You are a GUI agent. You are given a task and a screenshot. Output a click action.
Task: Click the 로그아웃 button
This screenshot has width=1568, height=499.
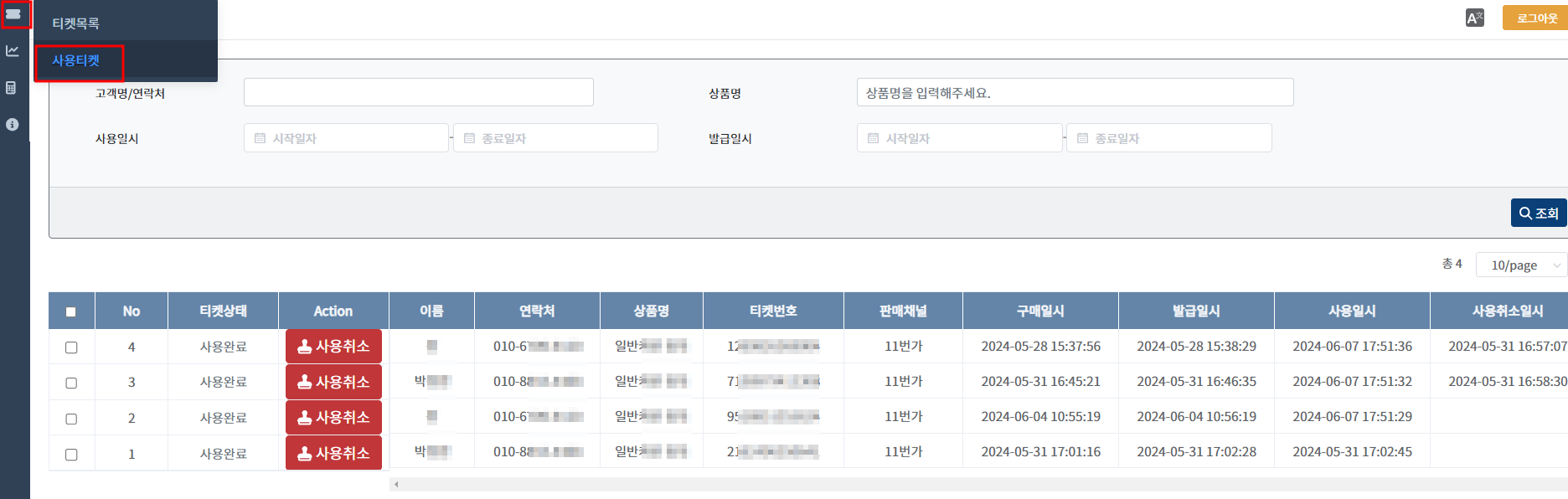(1535, 18)
